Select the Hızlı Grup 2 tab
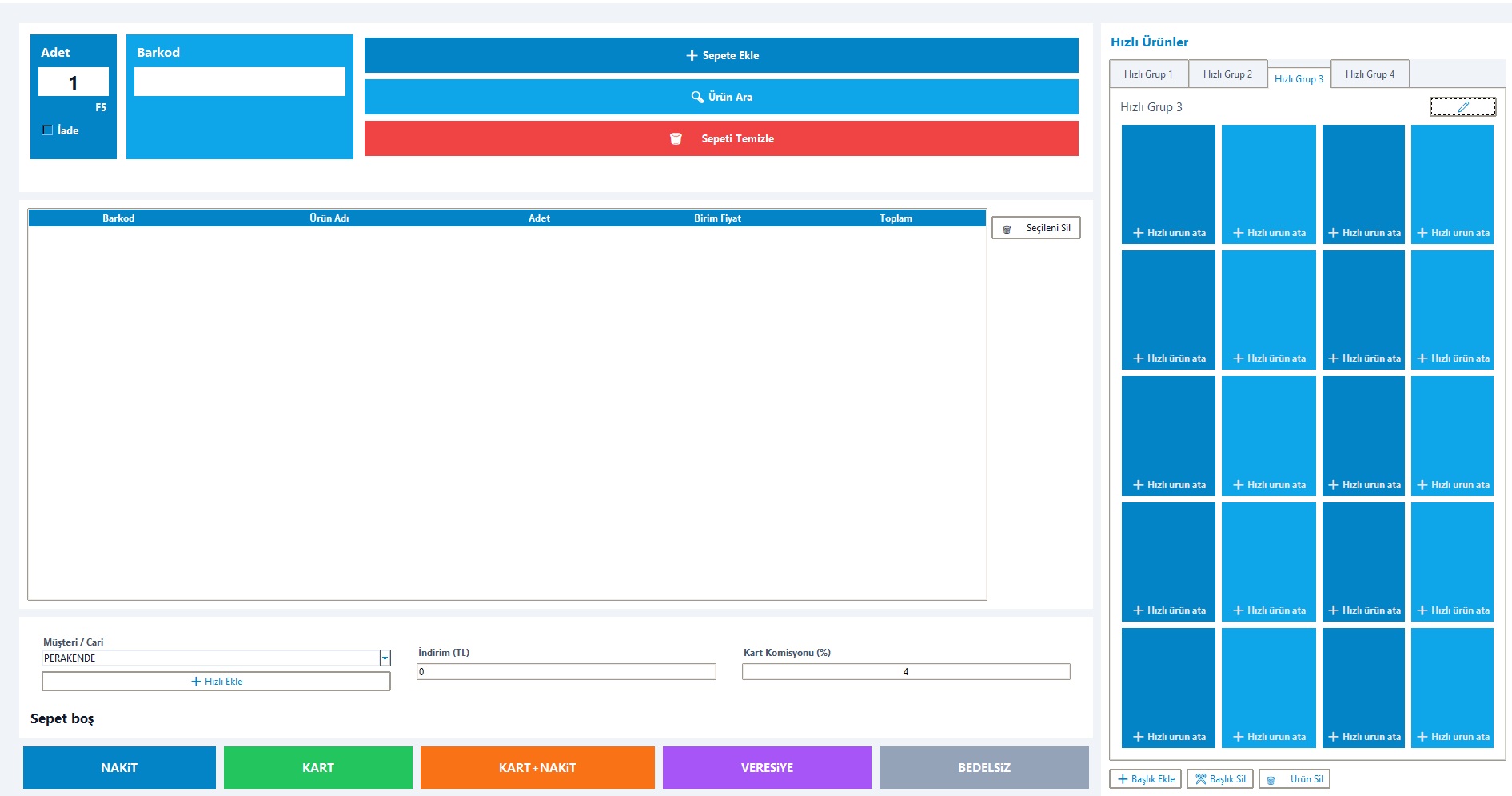 tap(1227, 74)
